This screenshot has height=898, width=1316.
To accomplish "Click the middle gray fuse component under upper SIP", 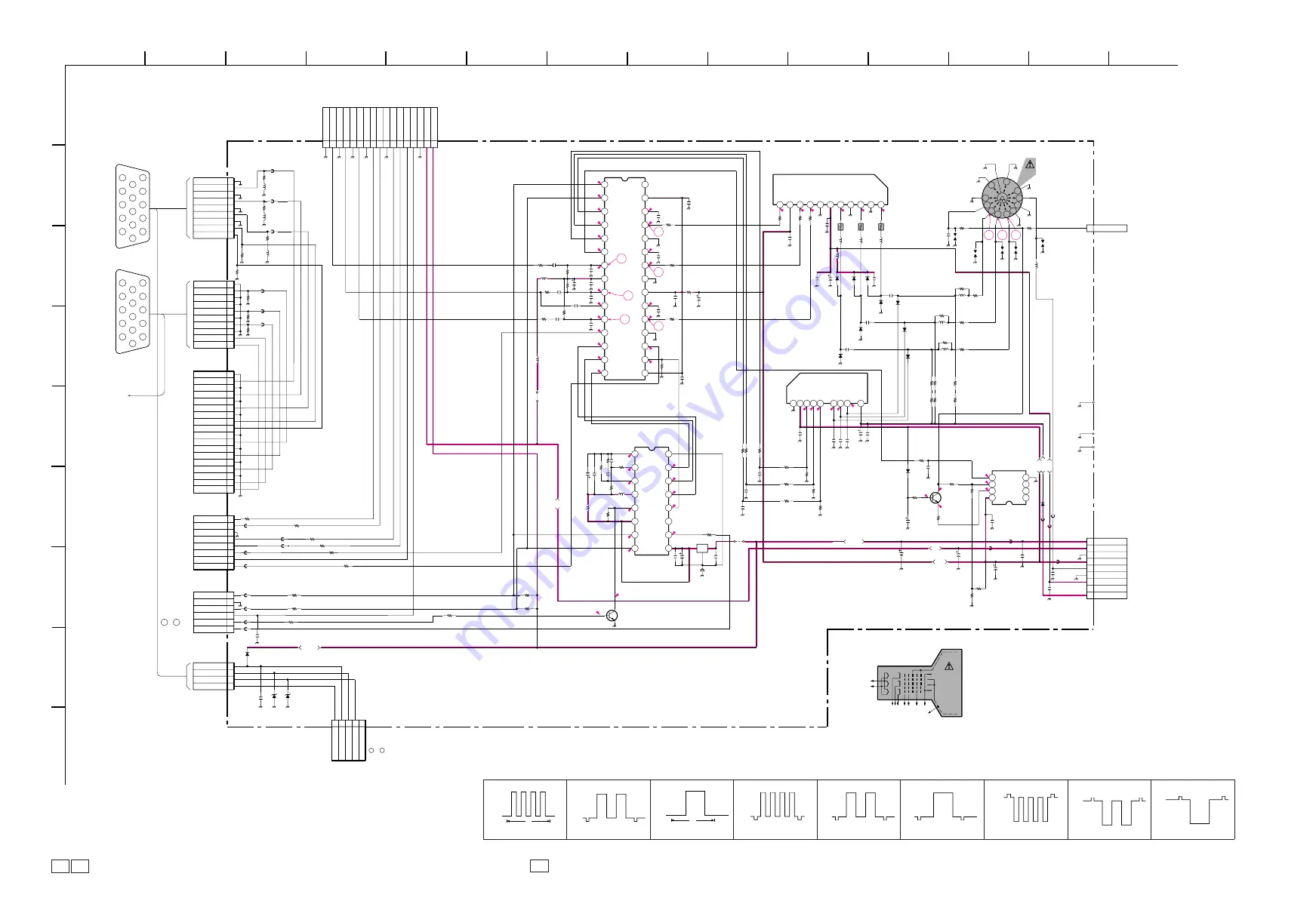I will click(x=861, y=226).
